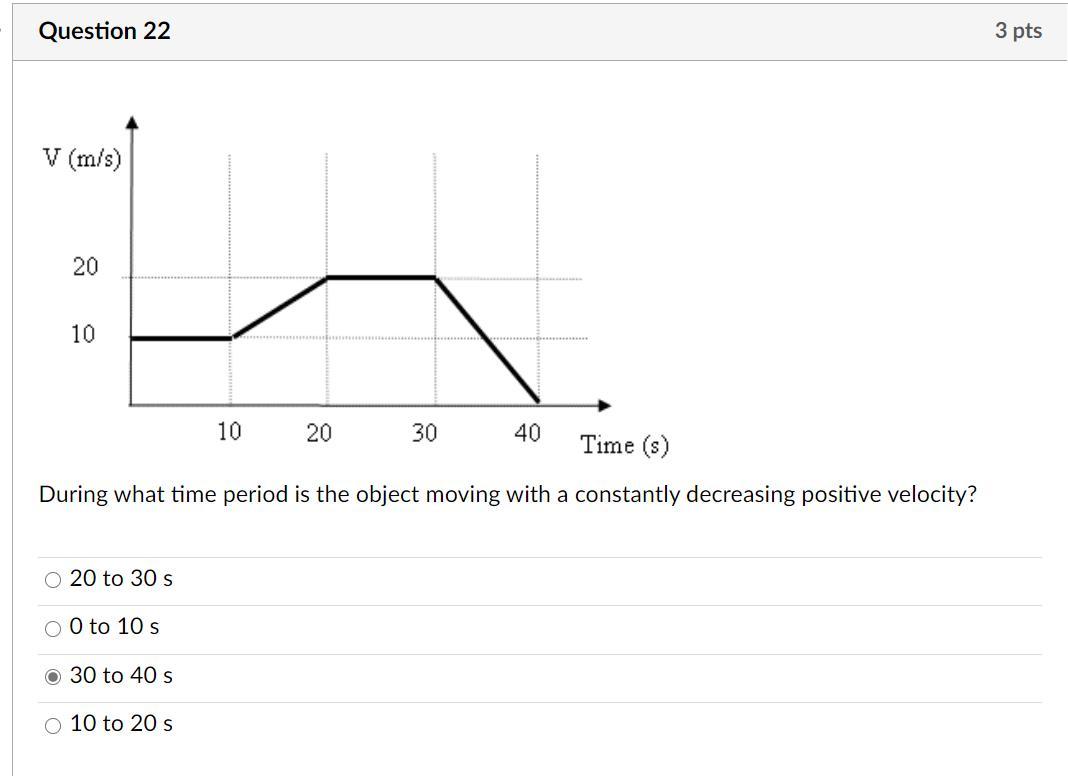Click the question prompt text
The height and width of the screenshot is (776, 1068).
[x=507, y=494]
